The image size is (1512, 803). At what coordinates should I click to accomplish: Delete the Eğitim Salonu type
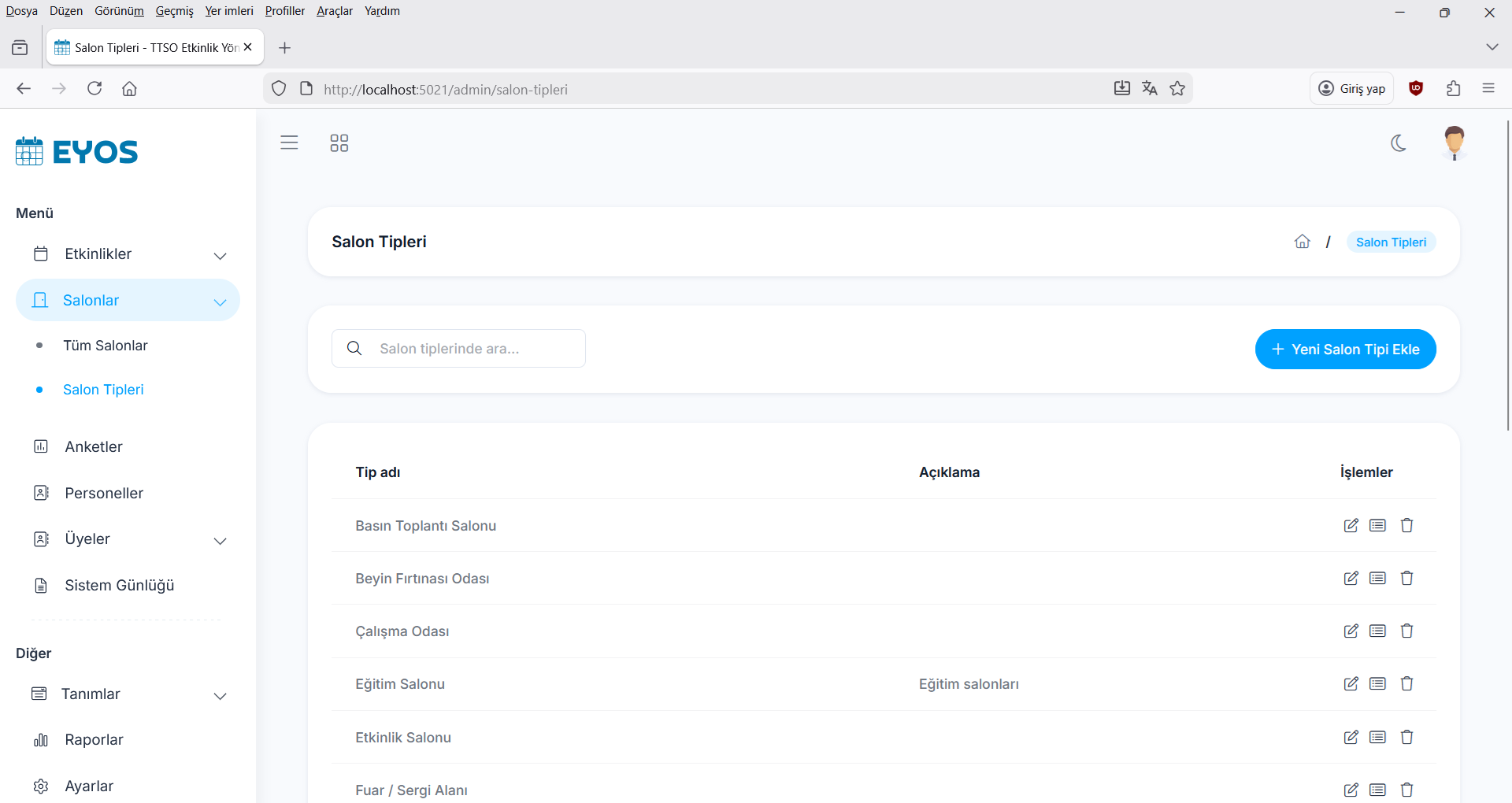click(1406, 684)
